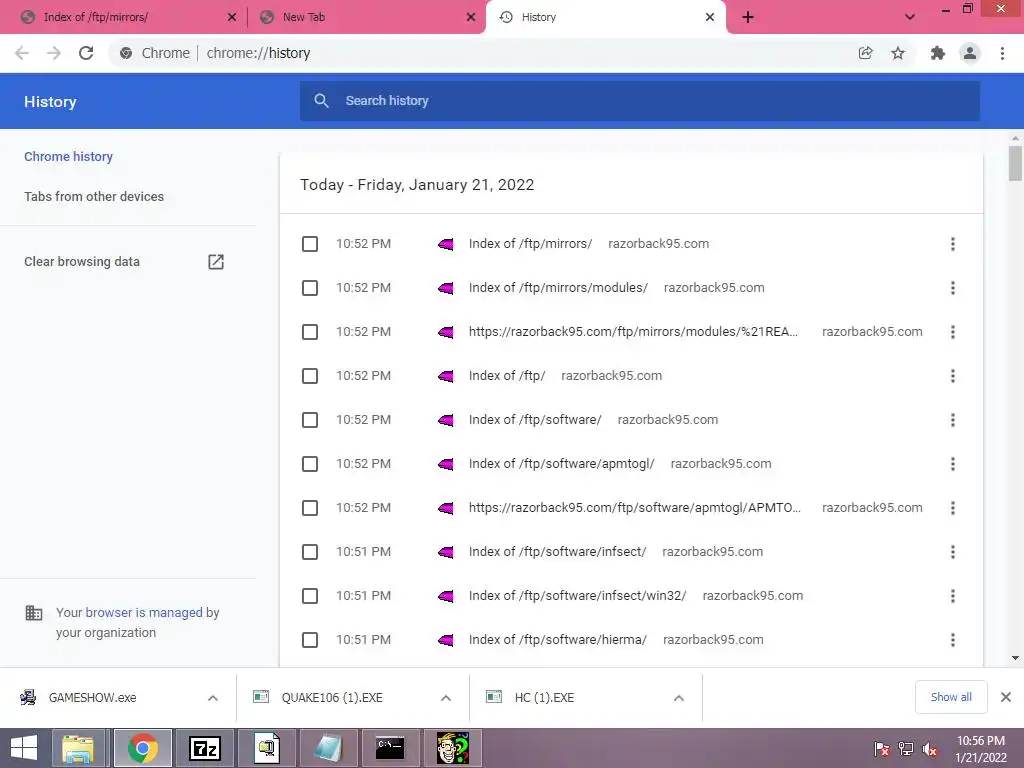
Task: Open 7-Zip from the taskbar
Action: click(x=204, y=748)
